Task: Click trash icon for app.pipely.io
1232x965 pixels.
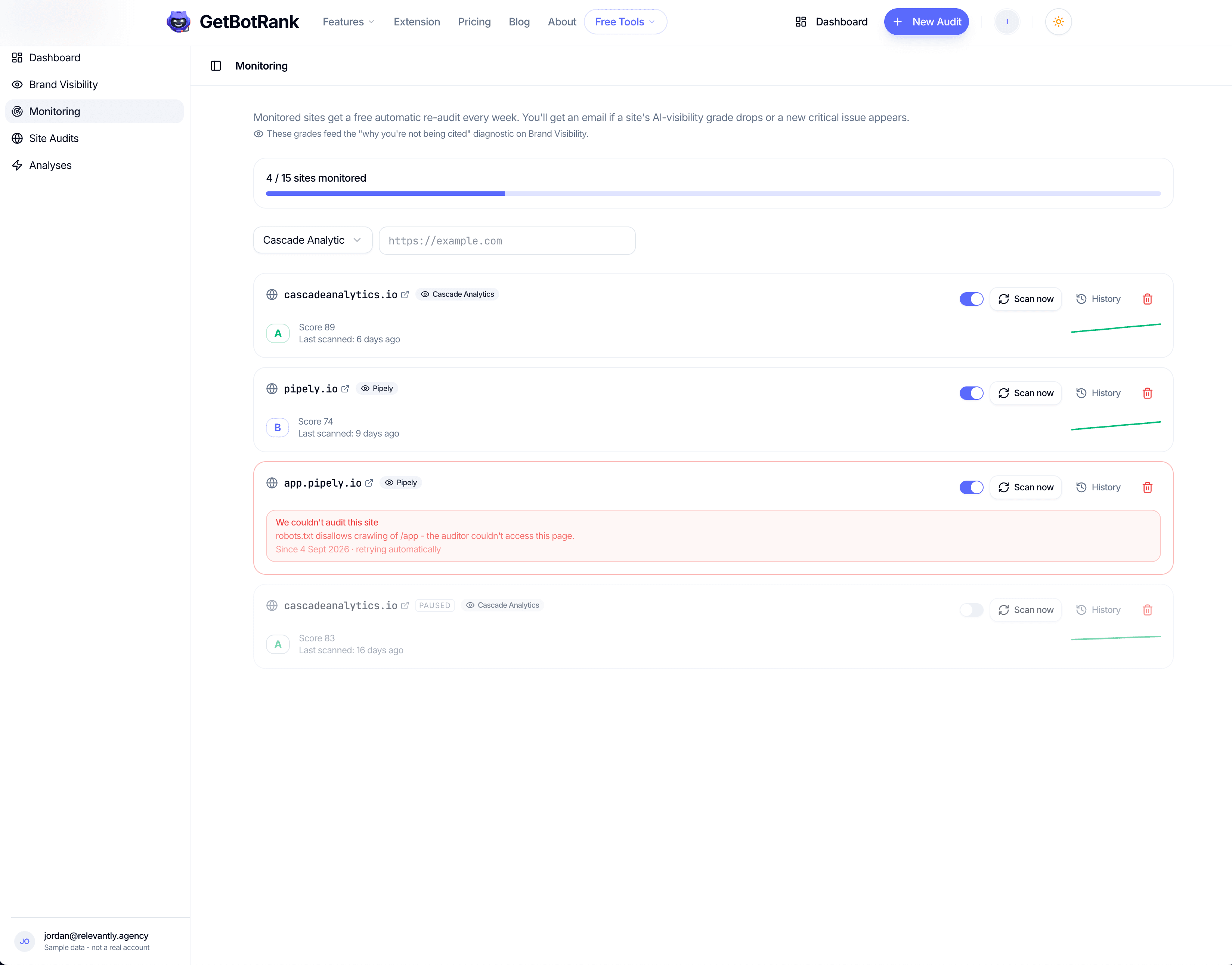Action: [1147, 487]
